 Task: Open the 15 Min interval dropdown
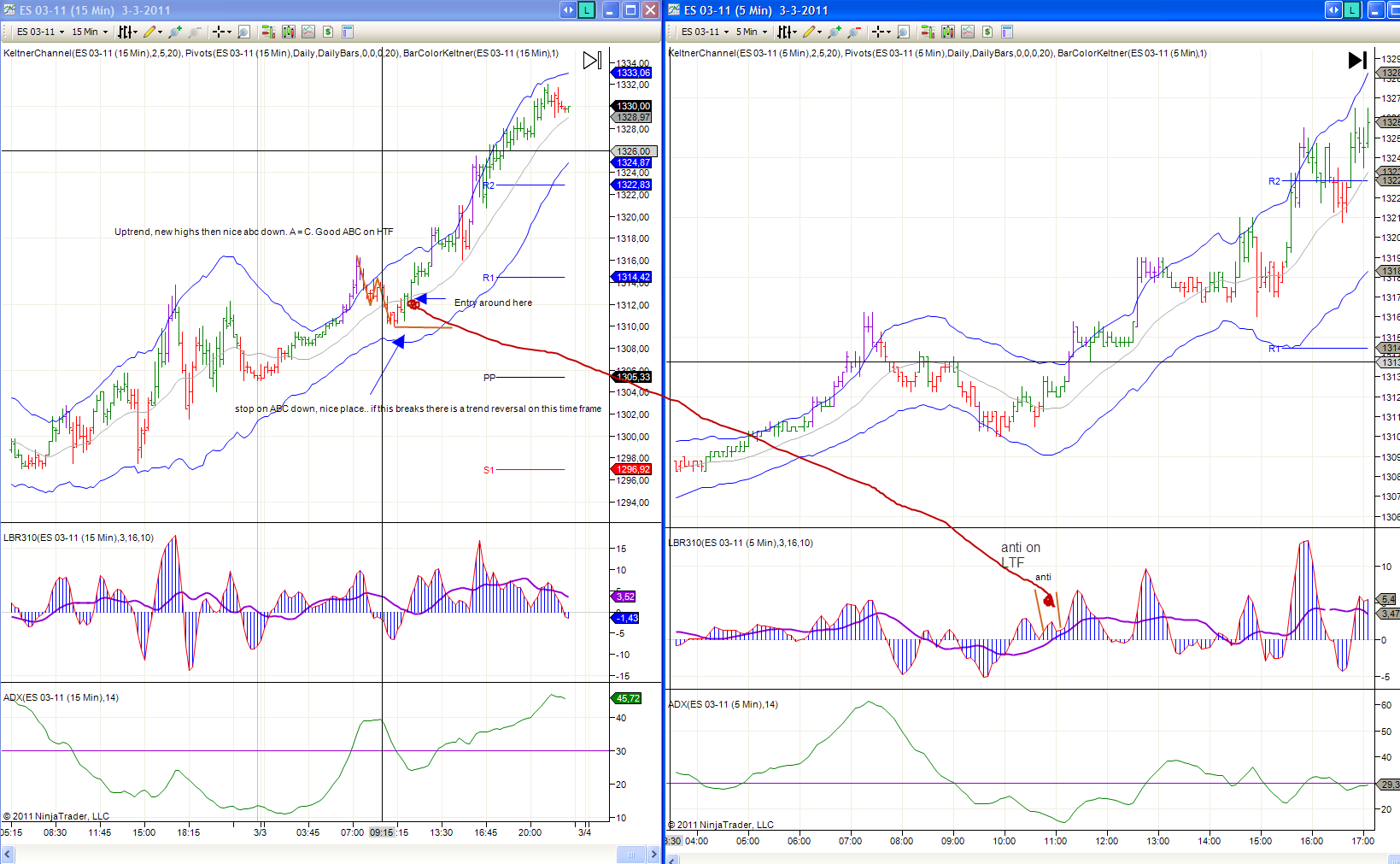click(90, 32)
